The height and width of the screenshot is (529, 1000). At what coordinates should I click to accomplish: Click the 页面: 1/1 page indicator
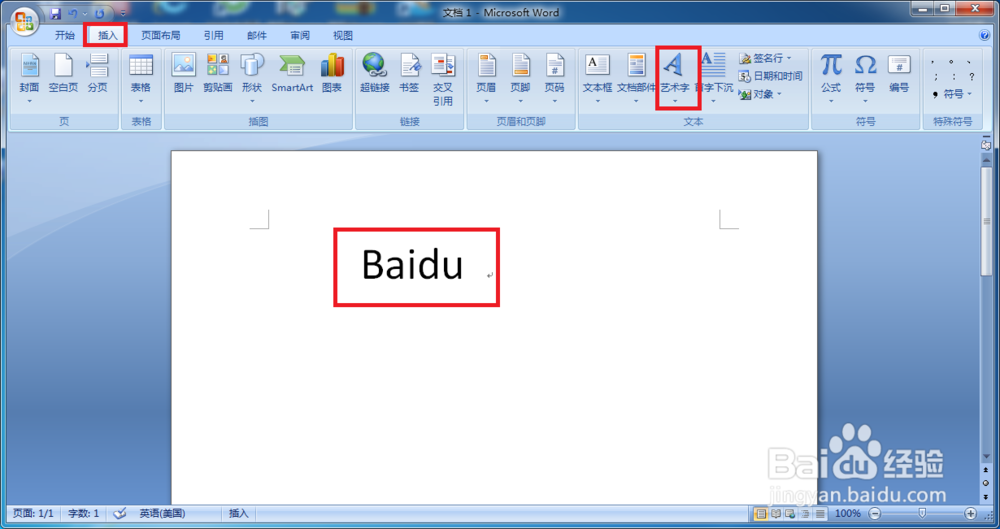pos(33,513)
